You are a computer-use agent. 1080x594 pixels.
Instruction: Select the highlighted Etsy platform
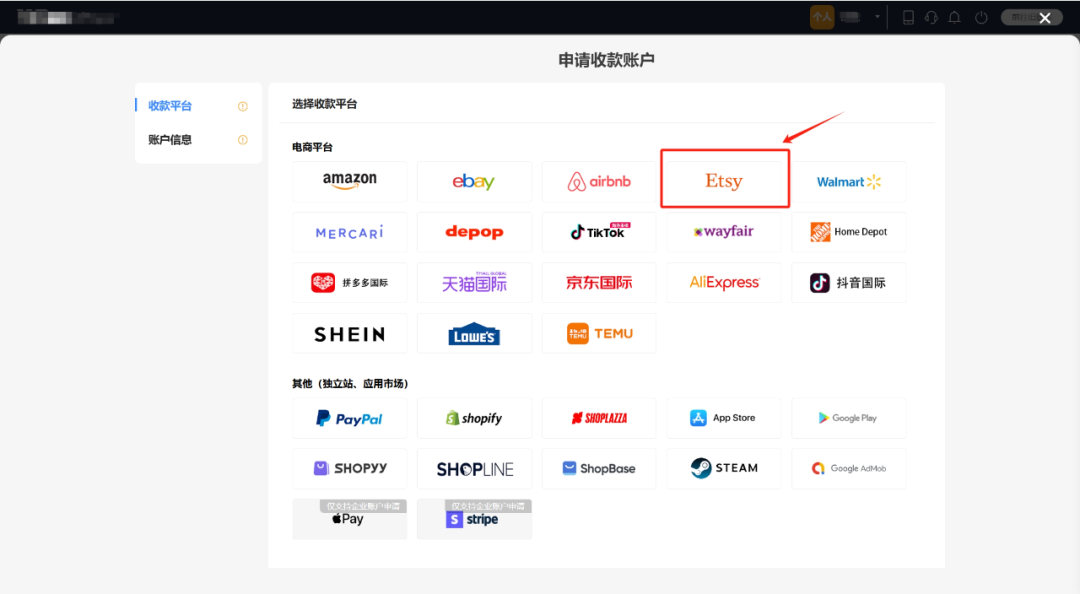(x=724, y=180)
